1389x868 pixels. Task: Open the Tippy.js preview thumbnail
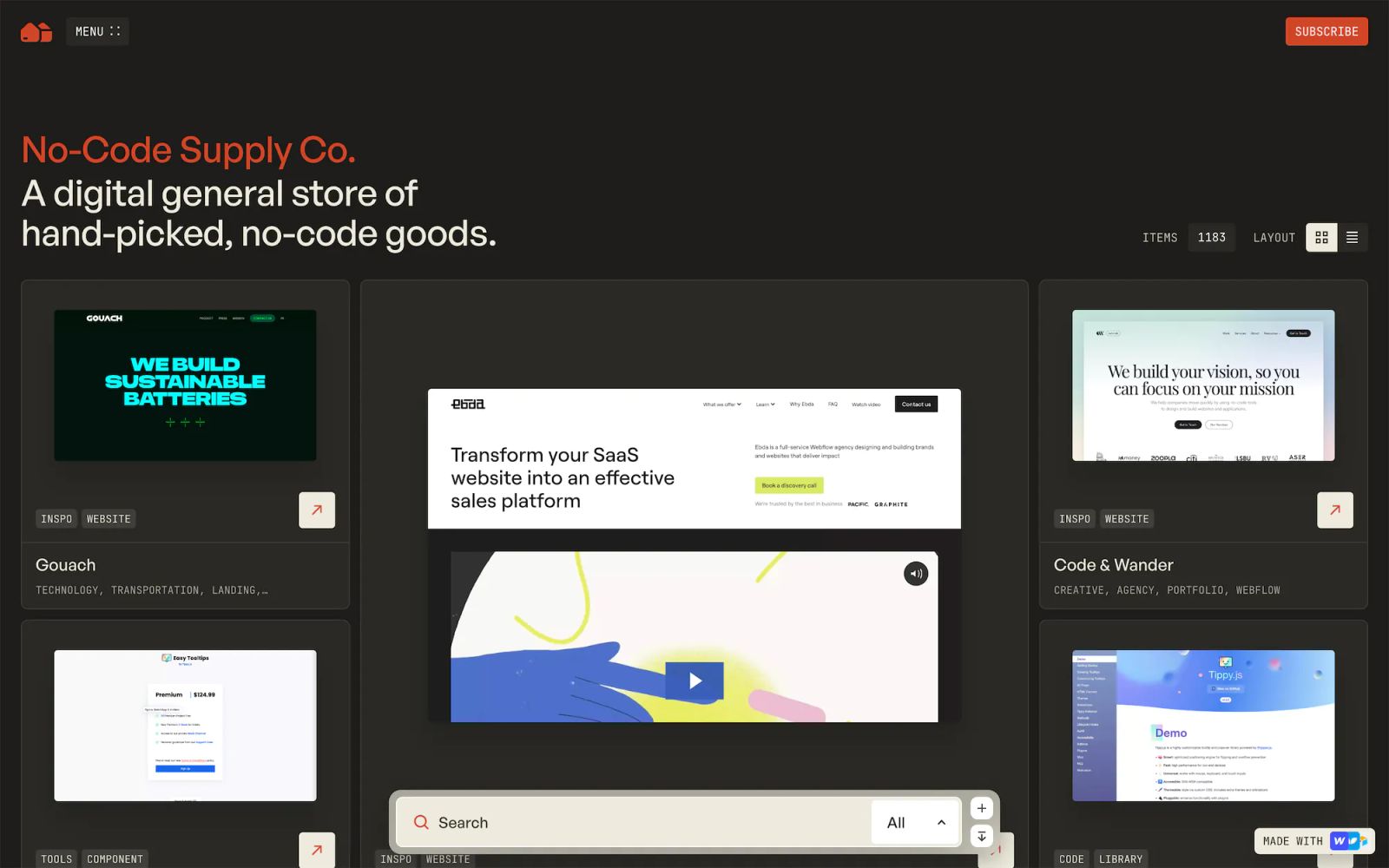pos(1203,726)
